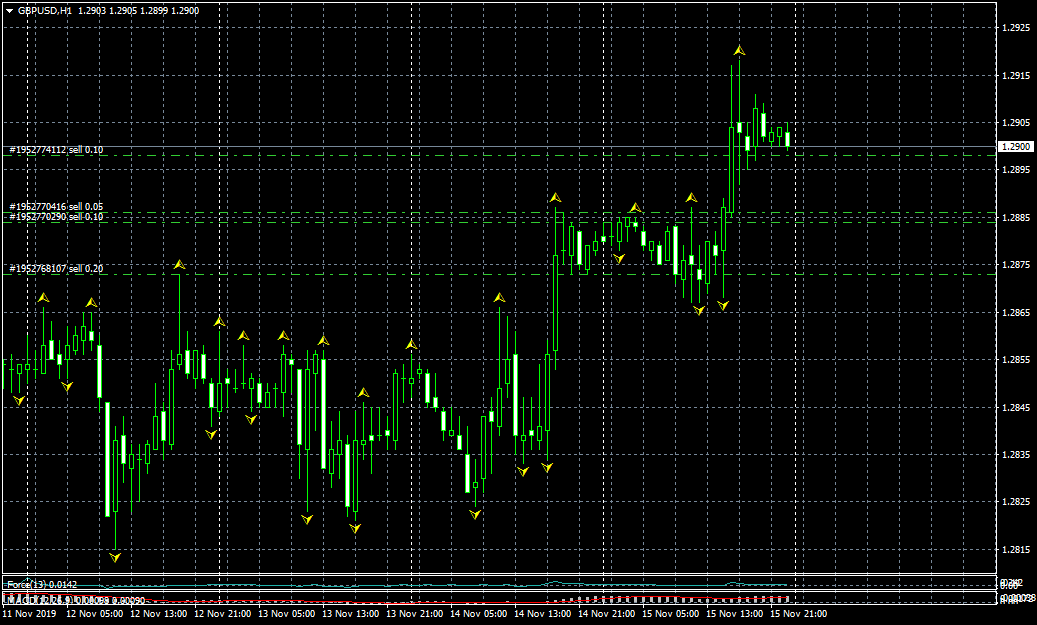Select the down fractal arrow just above 13 Nov 05:00
Image resolution: width=1037 pixels, height=625 pixels.
[x=307, y=519]
